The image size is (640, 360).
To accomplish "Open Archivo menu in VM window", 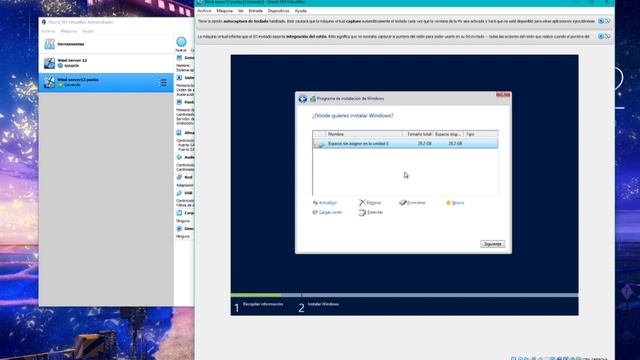I will point(204,11).
